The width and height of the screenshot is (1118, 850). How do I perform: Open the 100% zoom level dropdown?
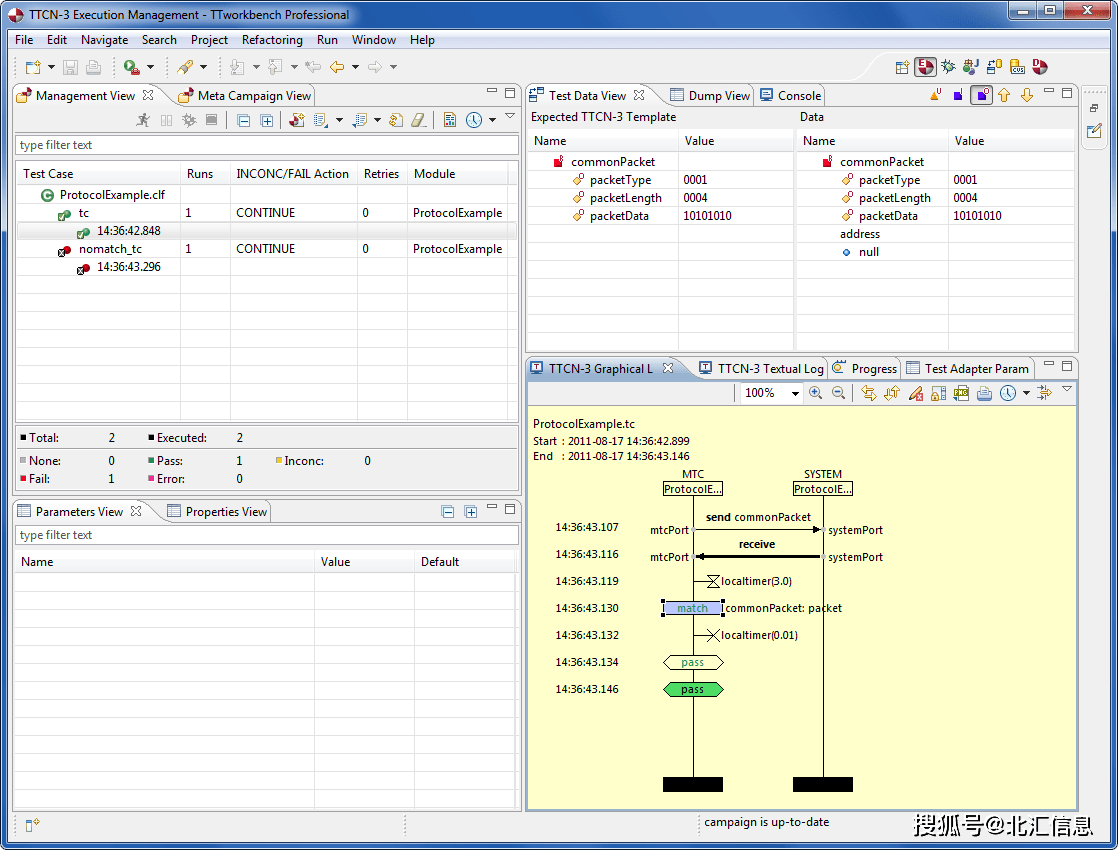click(796, 394)
